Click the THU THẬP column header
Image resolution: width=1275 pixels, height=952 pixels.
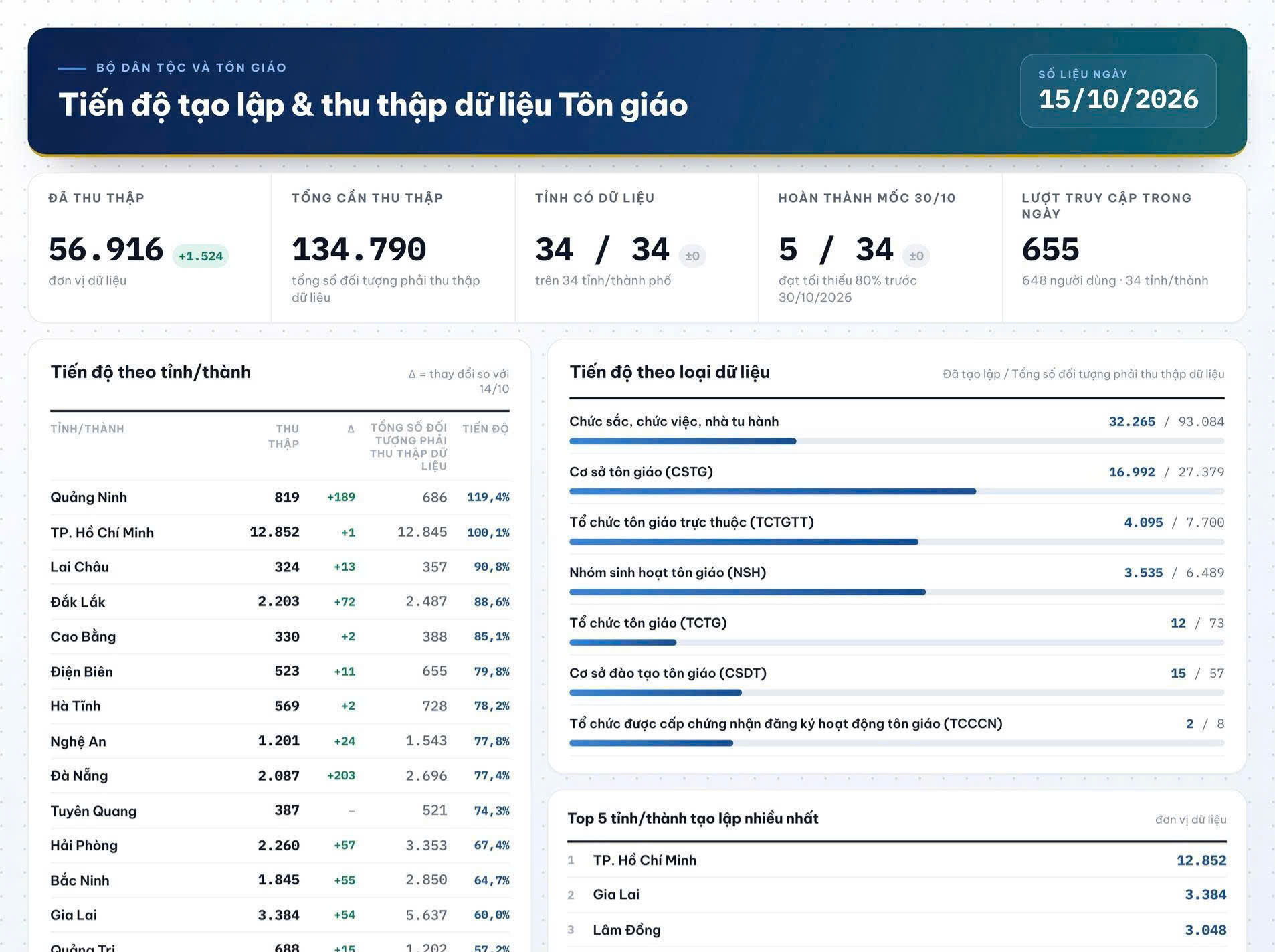point(284,436)
